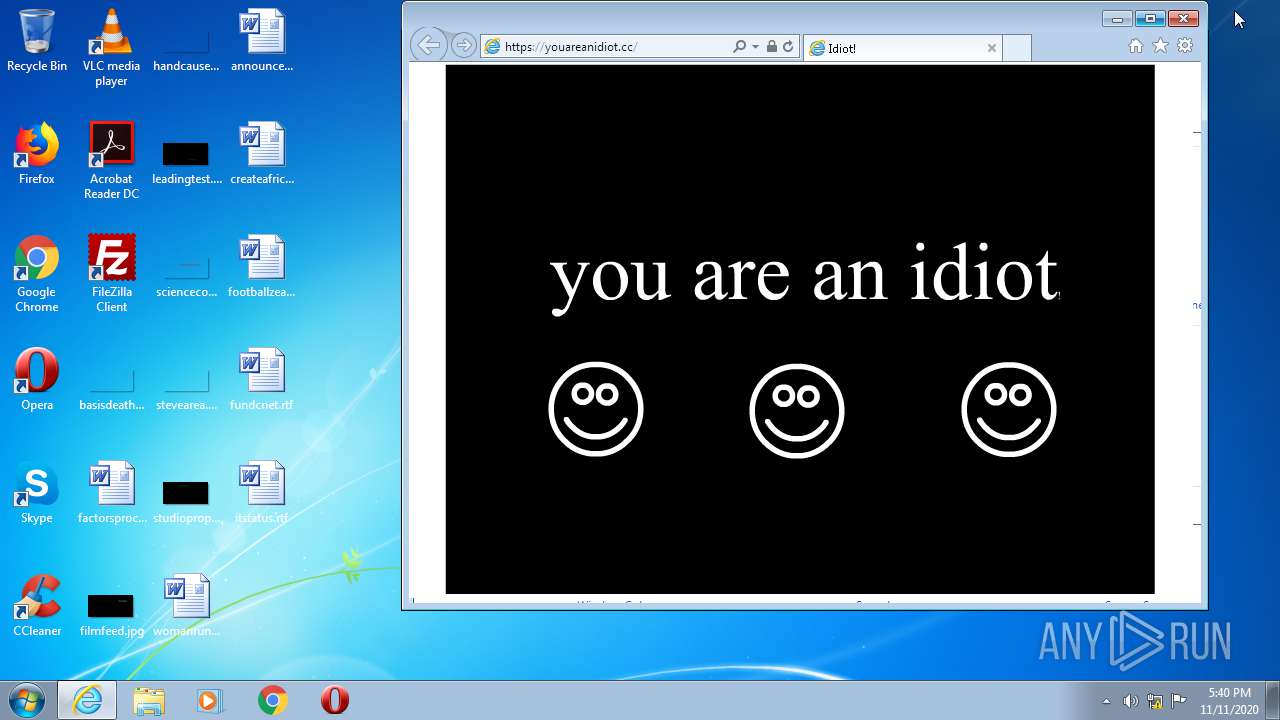Screen dimensions: 1280x720
Task: Open Action Center flag icon
Action: pyautogui.click(x=1179, y=701)
